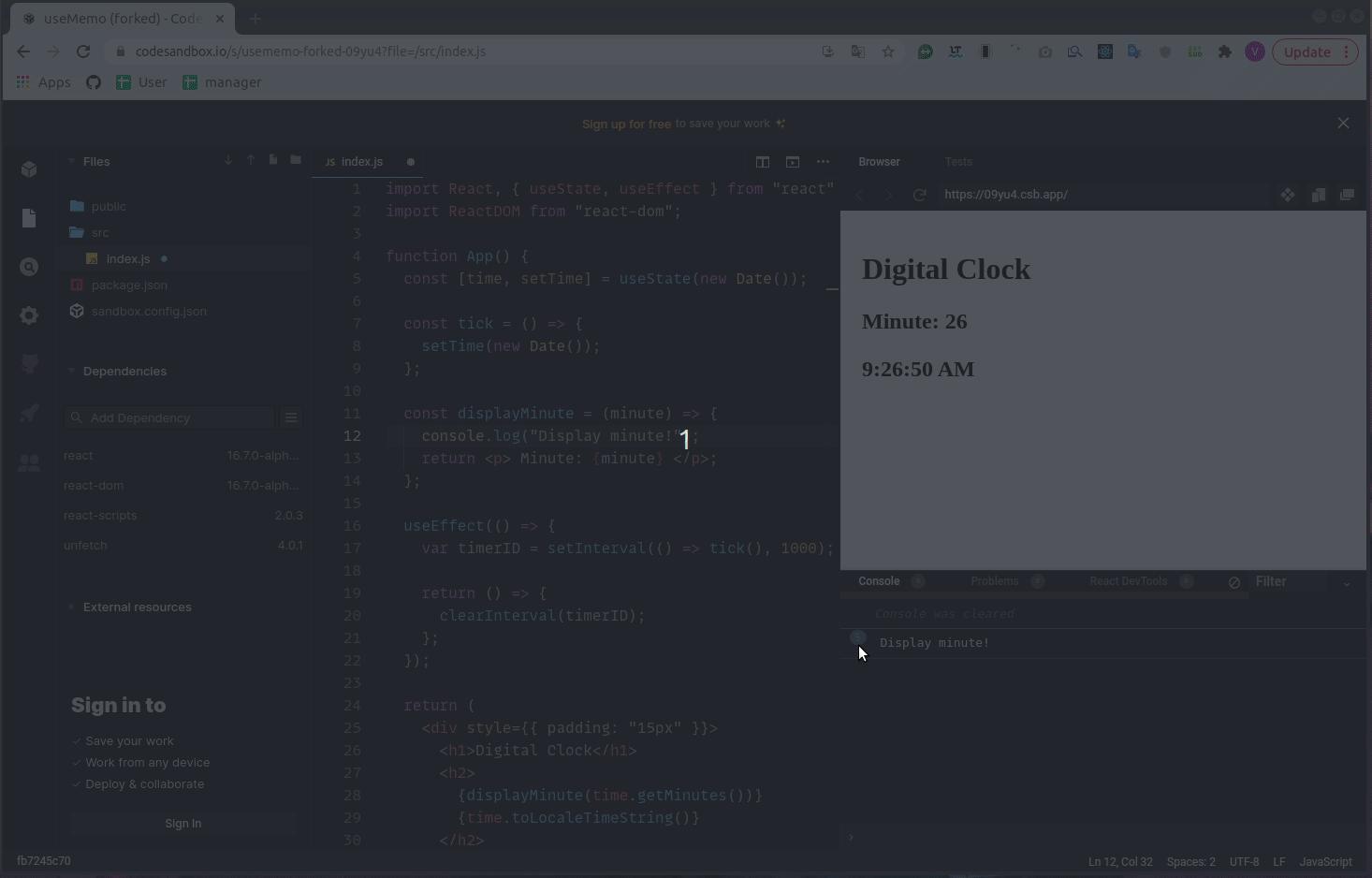The image size is (1372, 878).
Task: Go back in the preview browser
Action: pos(859,195)
